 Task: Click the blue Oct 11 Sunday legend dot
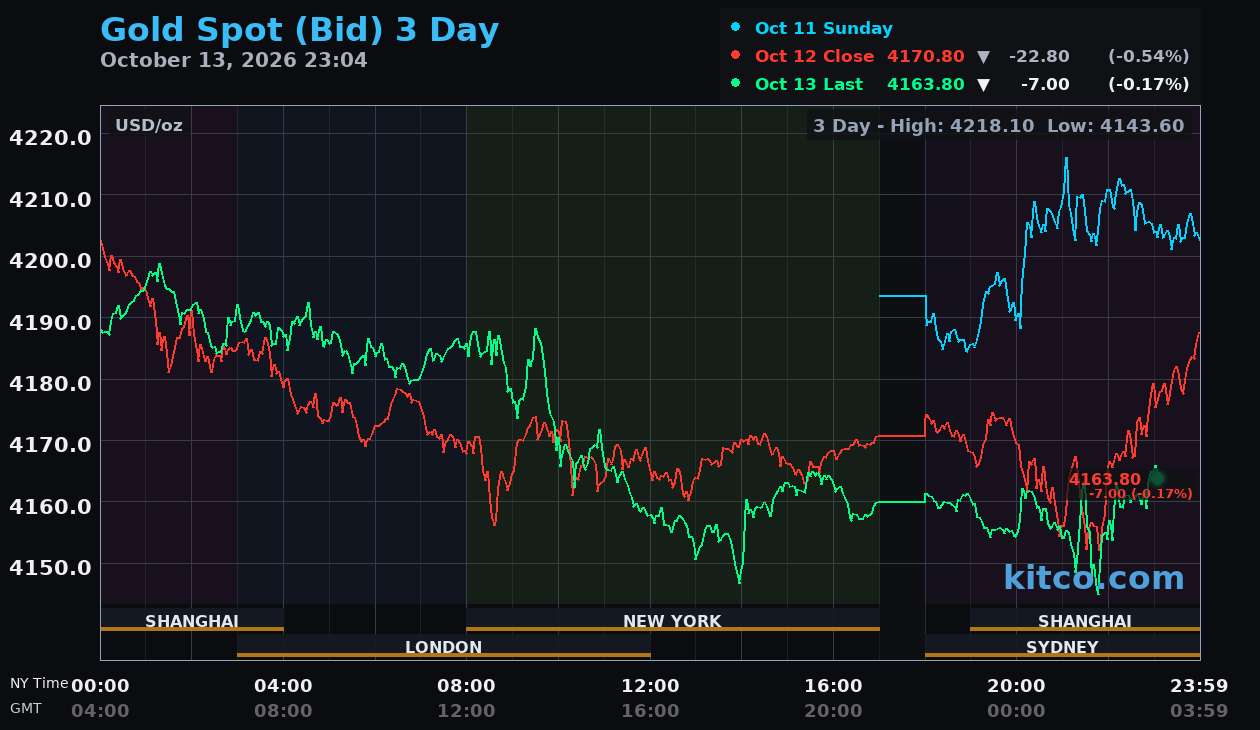[x=736, y=28]
